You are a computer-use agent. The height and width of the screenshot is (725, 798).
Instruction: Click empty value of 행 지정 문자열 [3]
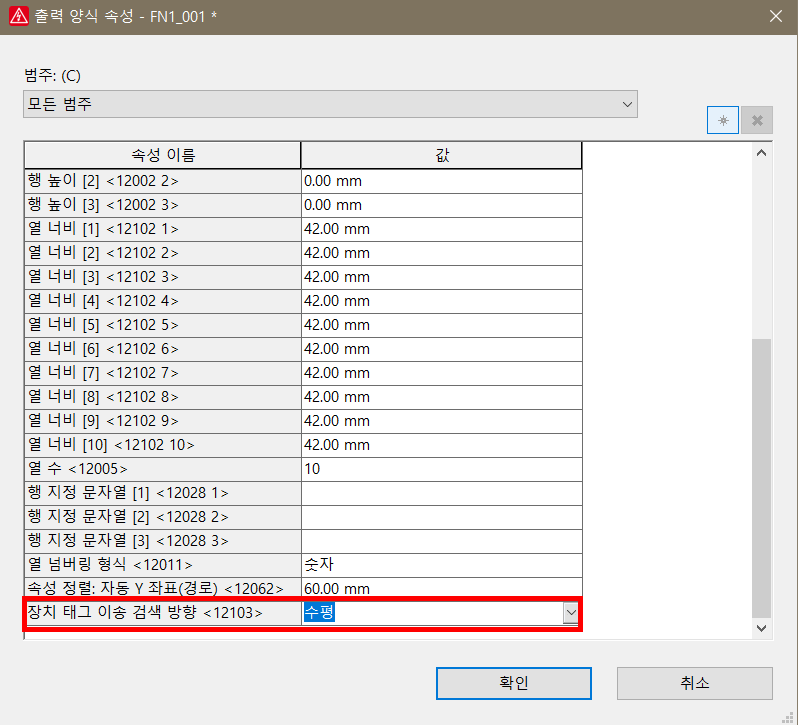[441, 541]
